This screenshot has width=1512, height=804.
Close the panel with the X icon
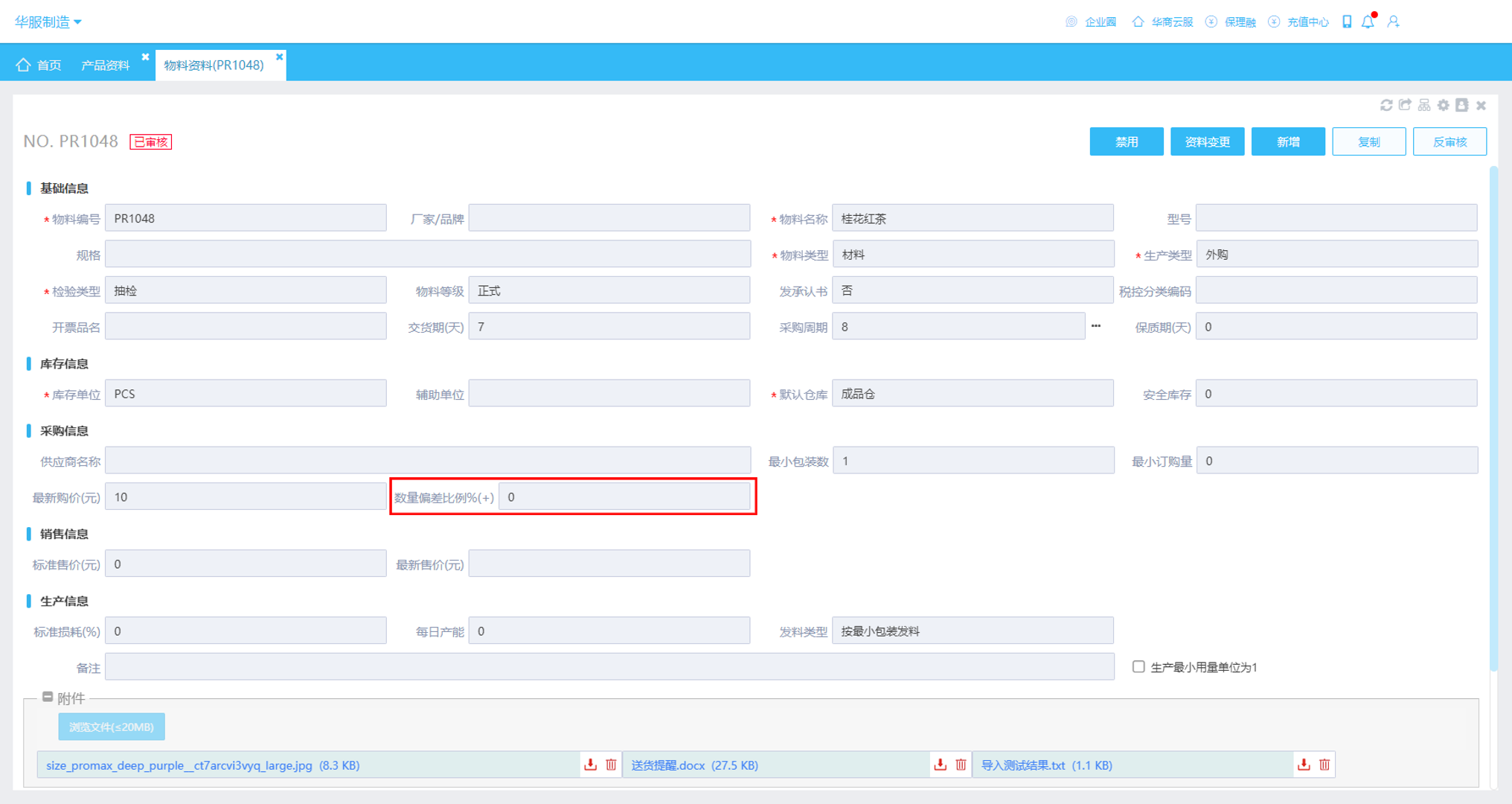click(1481, 106)
